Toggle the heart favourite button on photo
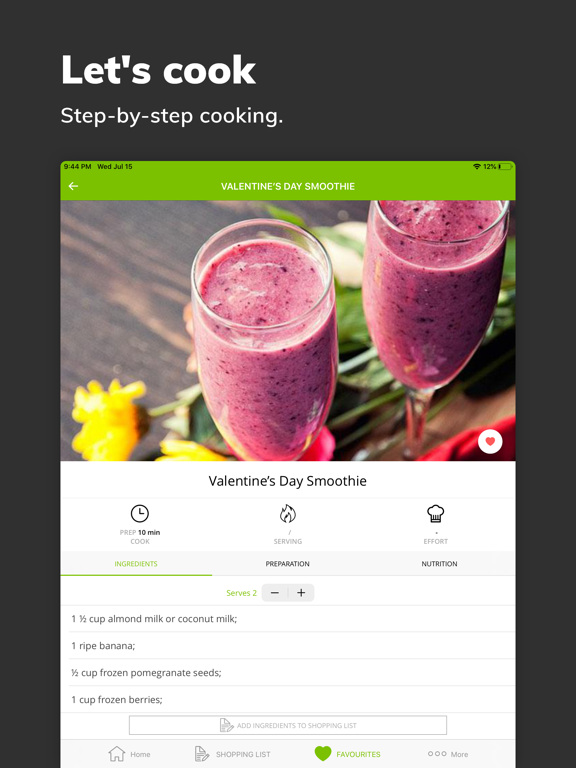This screenshot has height=768, width=576. (490, 442)
